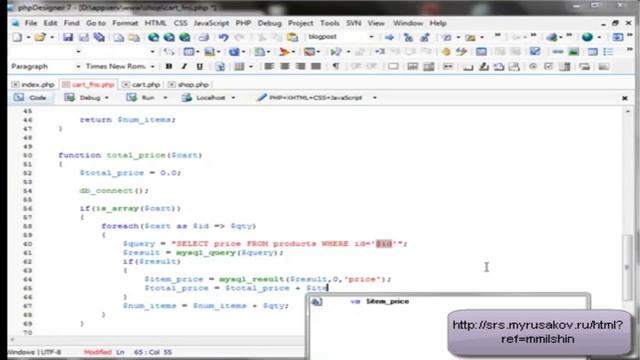Click the radio button form icon in third toolbar
This screenshot has height=360, width=640.
(x=533, y=66)
